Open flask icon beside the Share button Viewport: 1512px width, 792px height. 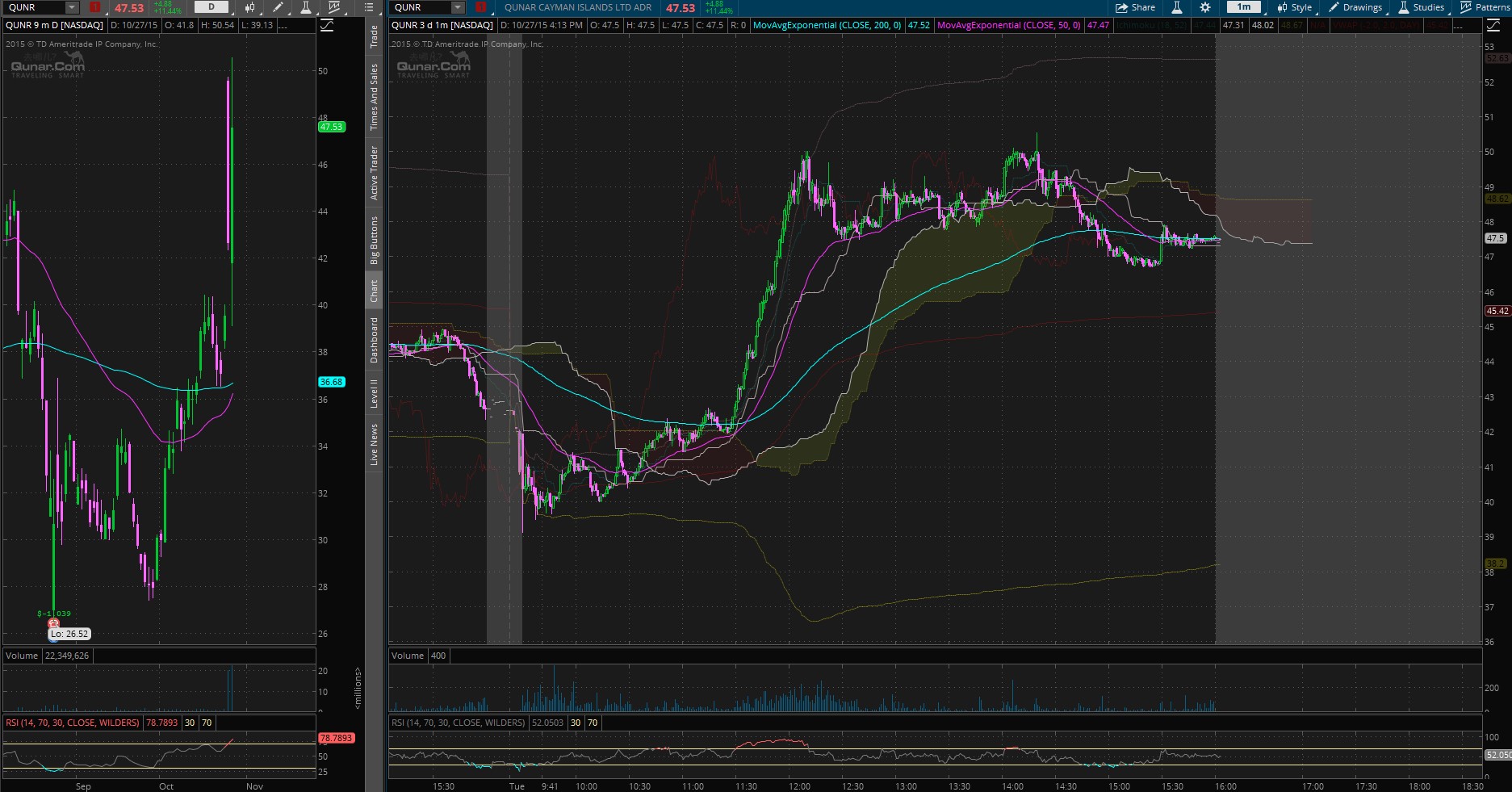tap(1177, 7)
